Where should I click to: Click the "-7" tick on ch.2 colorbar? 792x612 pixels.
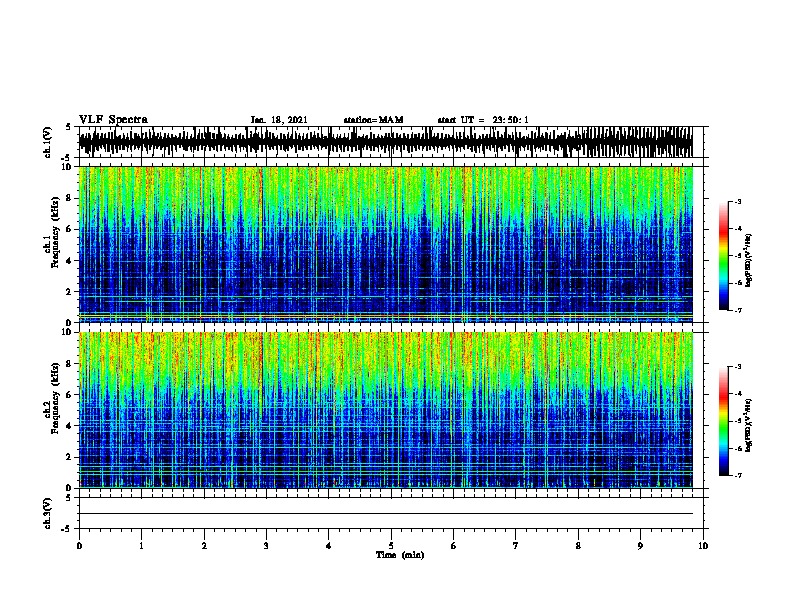pos(737,476)
